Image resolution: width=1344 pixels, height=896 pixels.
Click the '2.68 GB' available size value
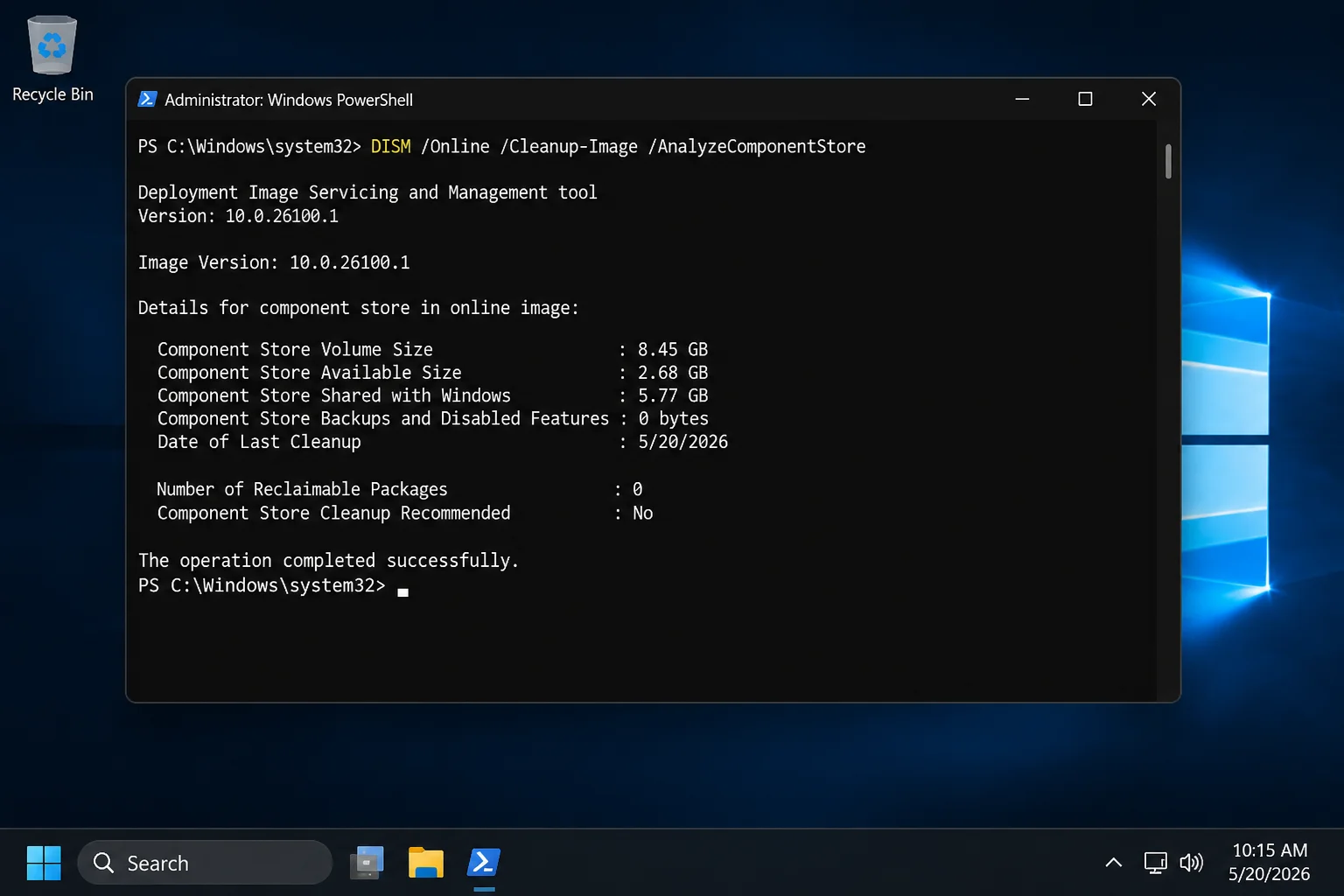coord(672,373)
